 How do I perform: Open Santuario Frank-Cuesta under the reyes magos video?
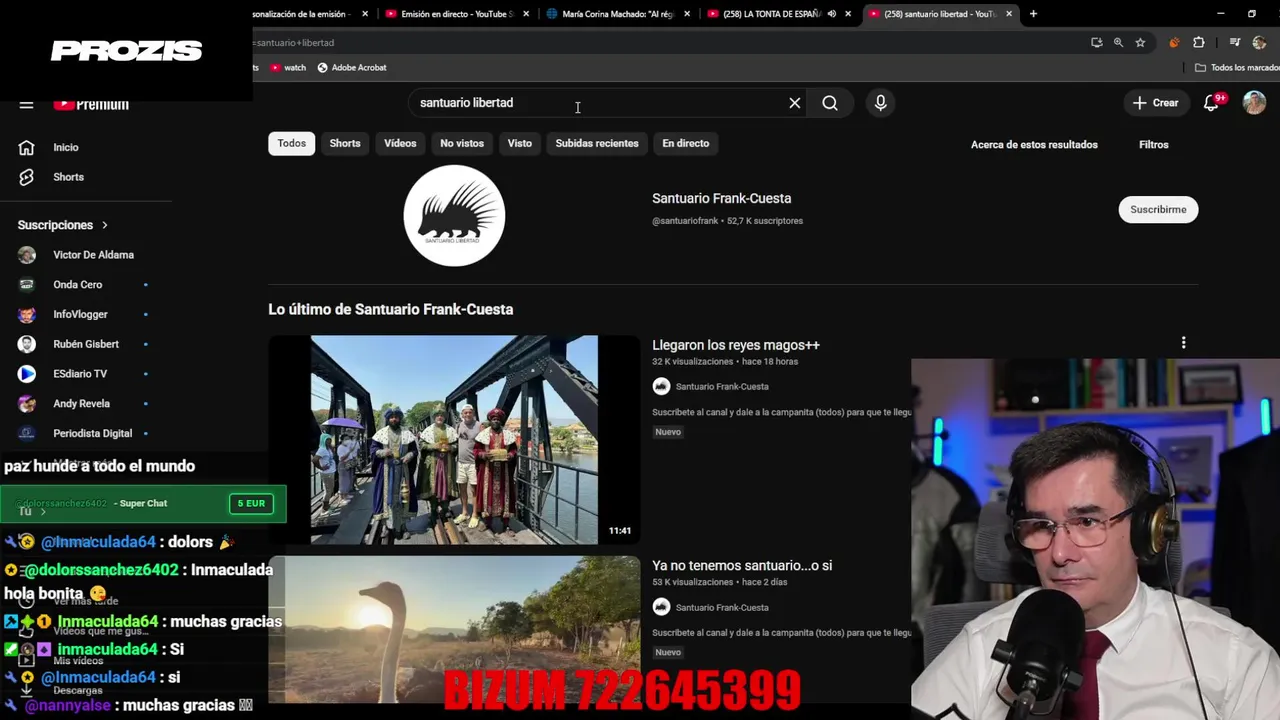(722, 387)
